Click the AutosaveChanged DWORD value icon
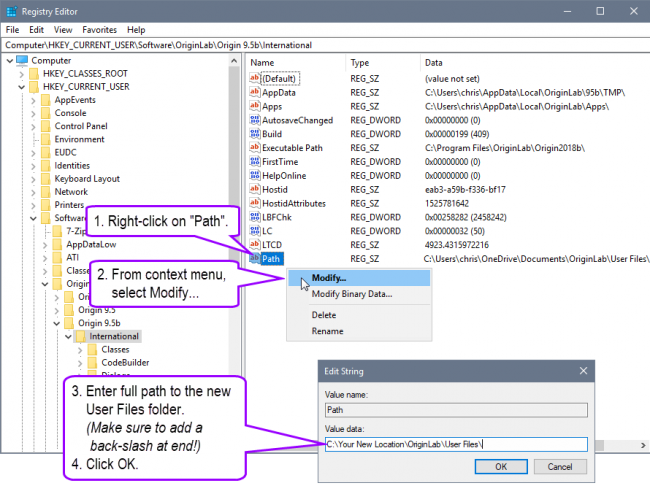650x502 pixels. coord(254,120)
